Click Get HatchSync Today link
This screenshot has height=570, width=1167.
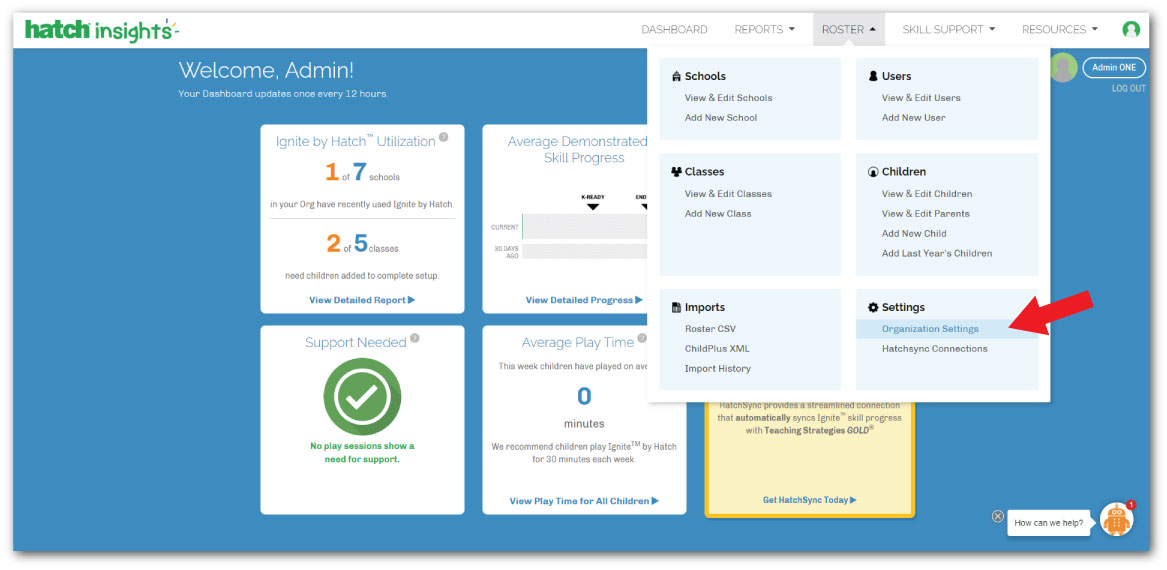click(810, 500)
